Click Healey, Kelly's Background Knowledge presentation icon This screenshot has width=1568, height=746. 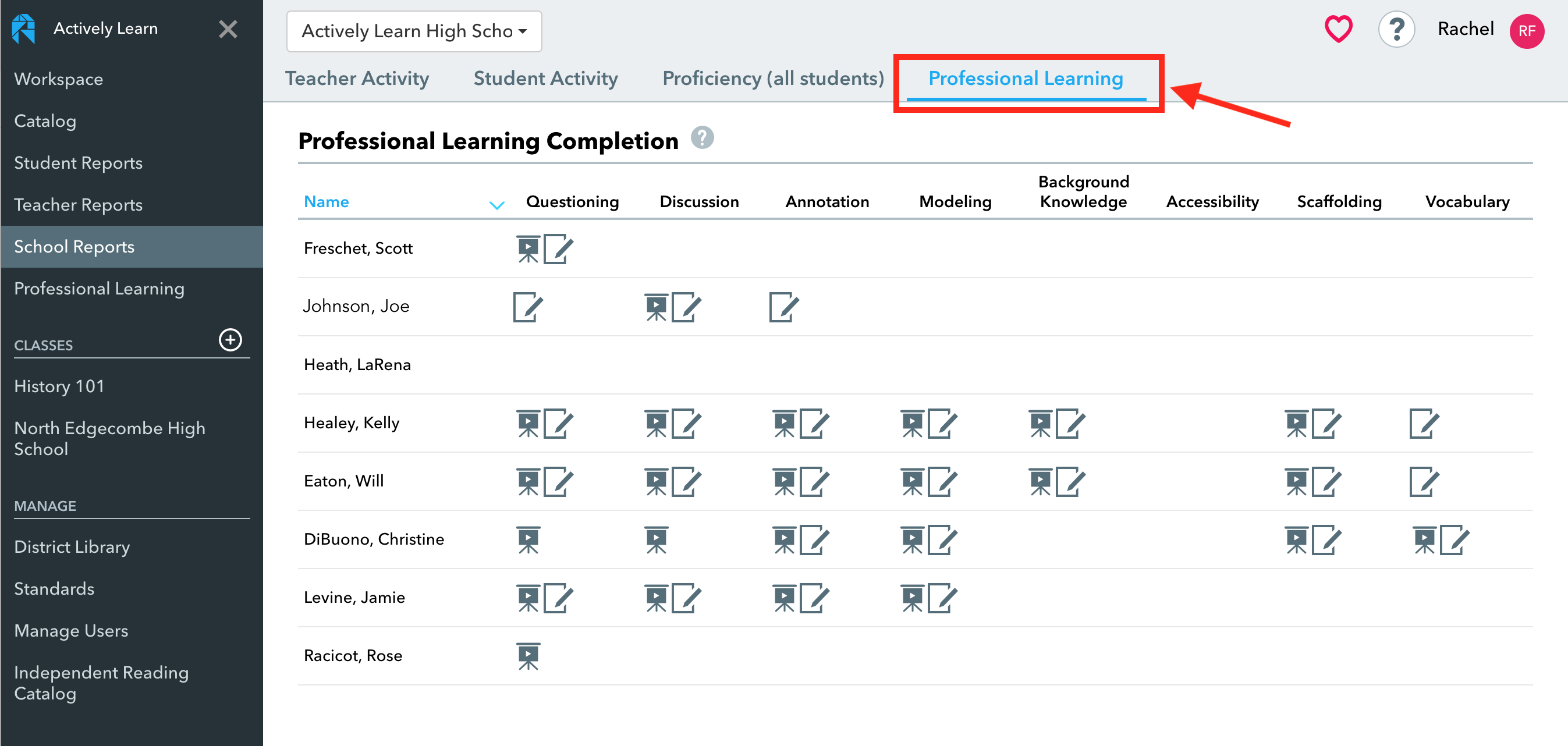[x=1040, y=424]
